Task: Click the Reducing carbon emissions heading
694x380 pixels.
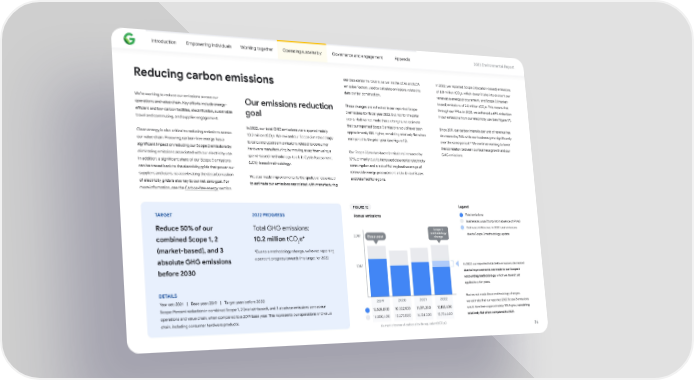Action: pos(204,76)
